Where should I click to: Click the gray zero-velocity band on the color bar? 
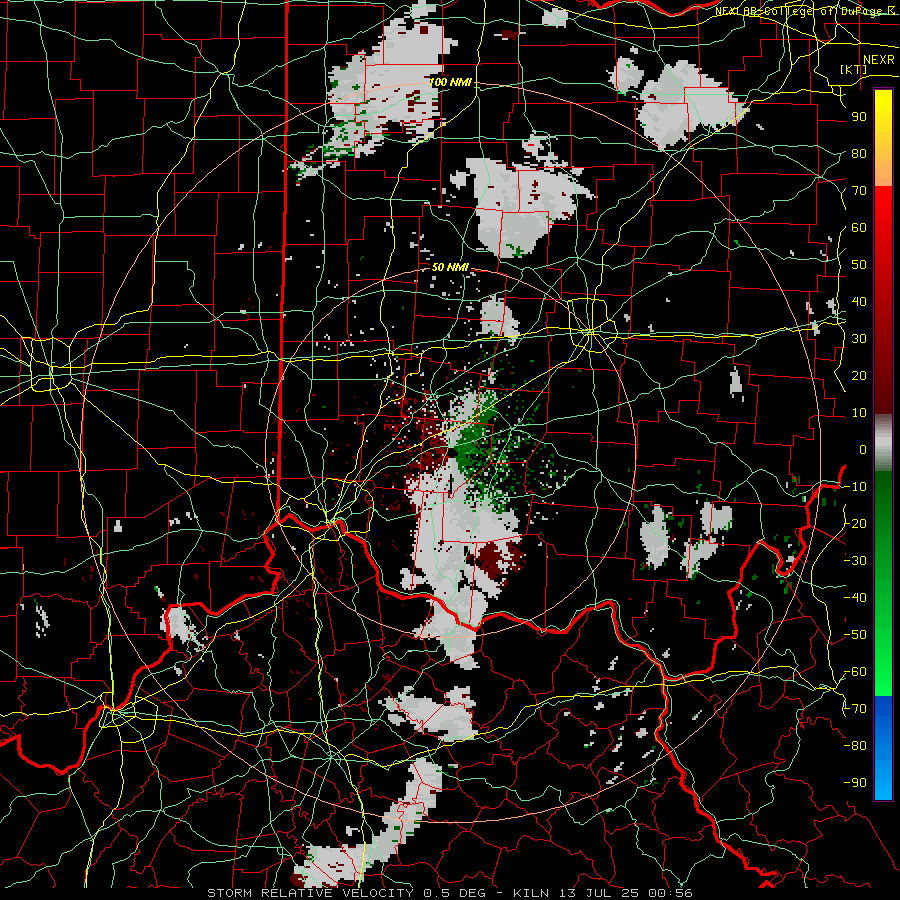[x=883, y=442]
